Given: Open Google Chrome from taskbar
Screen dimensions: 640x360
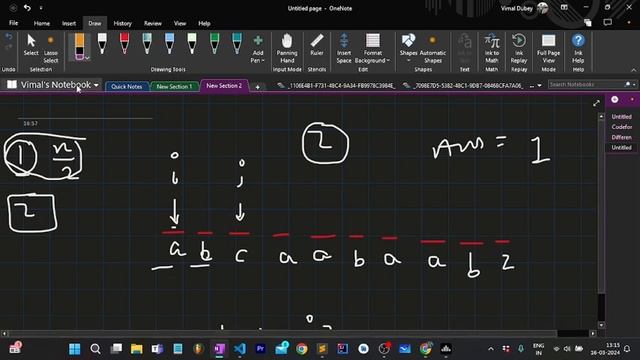Looking at the screenshot, I should 302,349.
